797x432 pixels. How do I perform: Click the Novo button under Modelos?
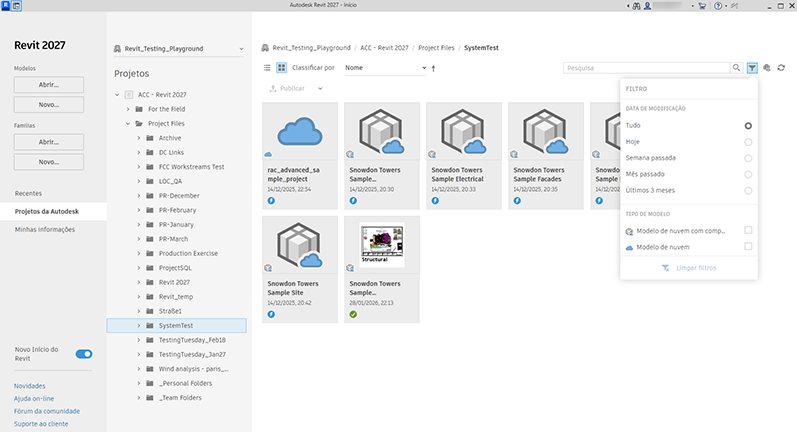click(49, 105)
